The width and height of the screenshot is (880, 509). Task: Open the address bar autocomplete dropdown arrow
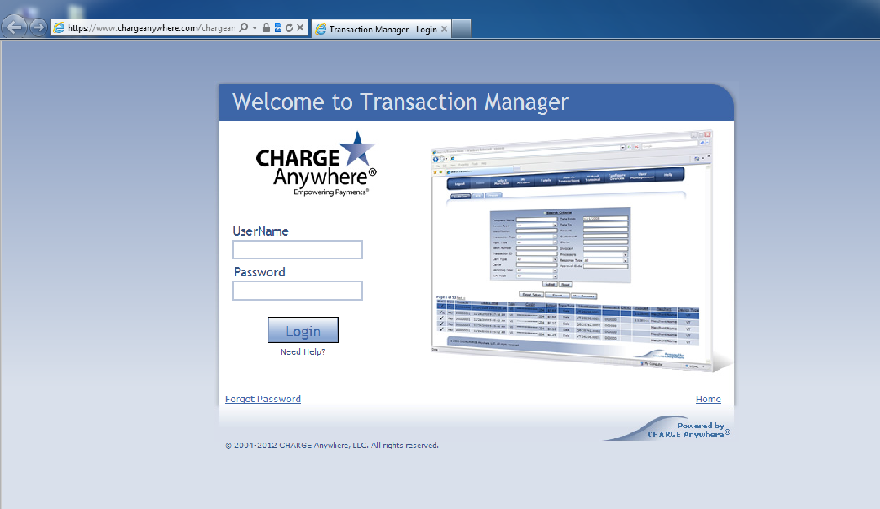tap(254, 29)
